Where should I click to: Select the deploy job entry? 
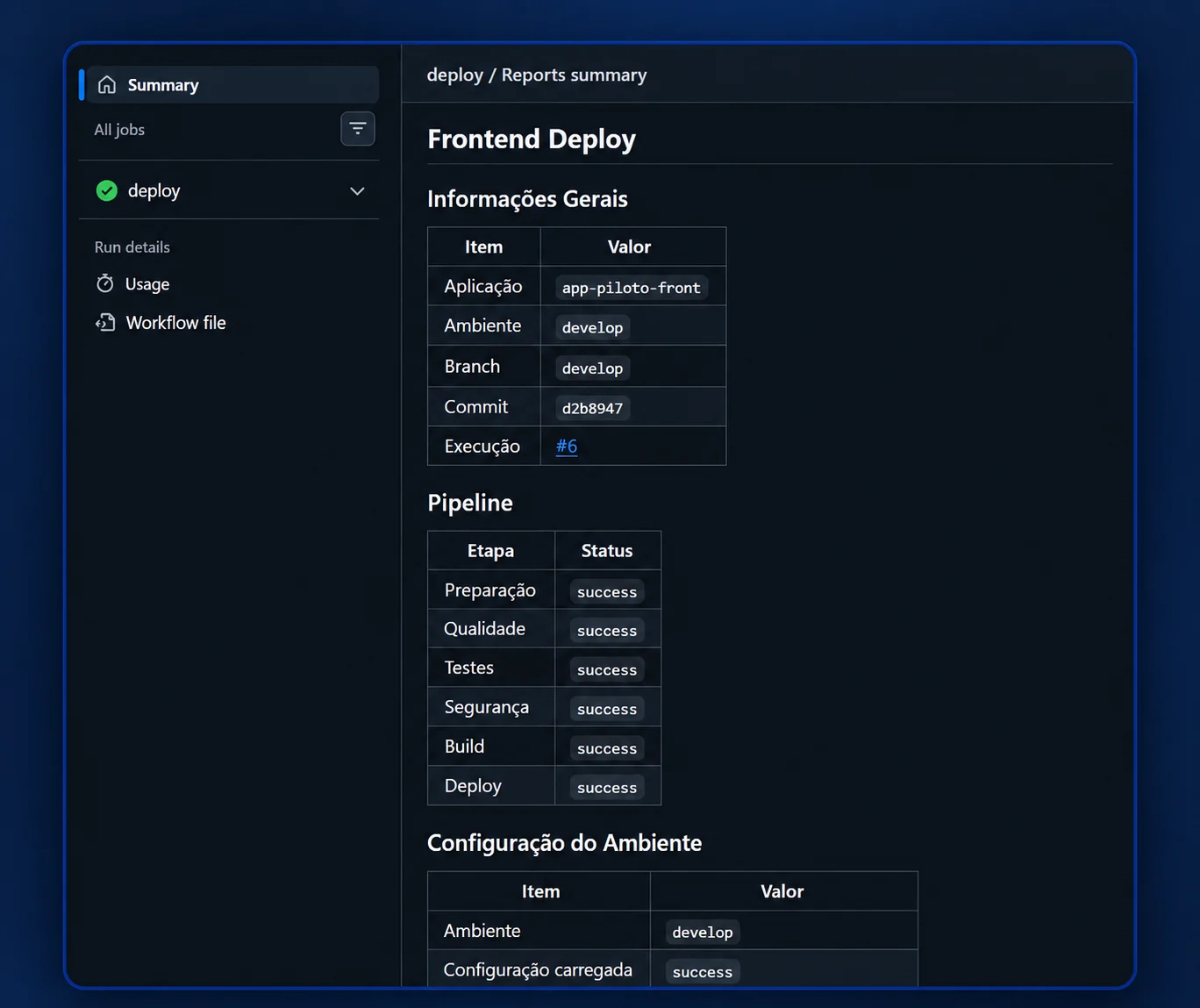(x=230, y=190)
